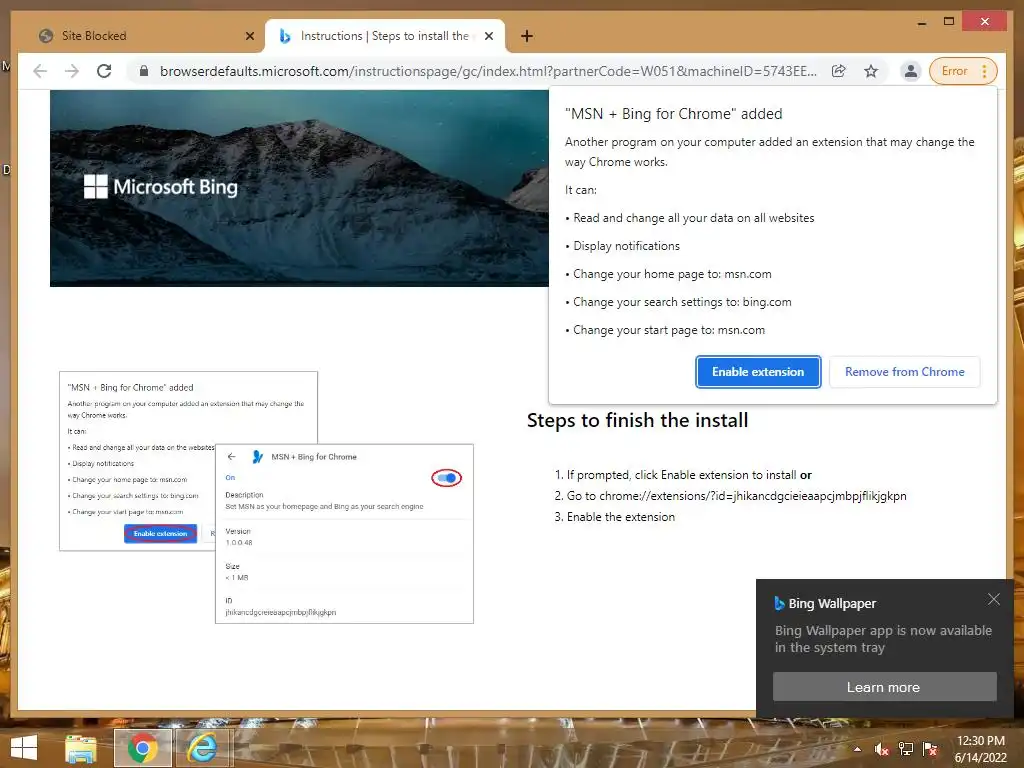Viewport: 1024px width, 768px height.
Task: Bookmark this page with the star icon
Action: (871, 71)
